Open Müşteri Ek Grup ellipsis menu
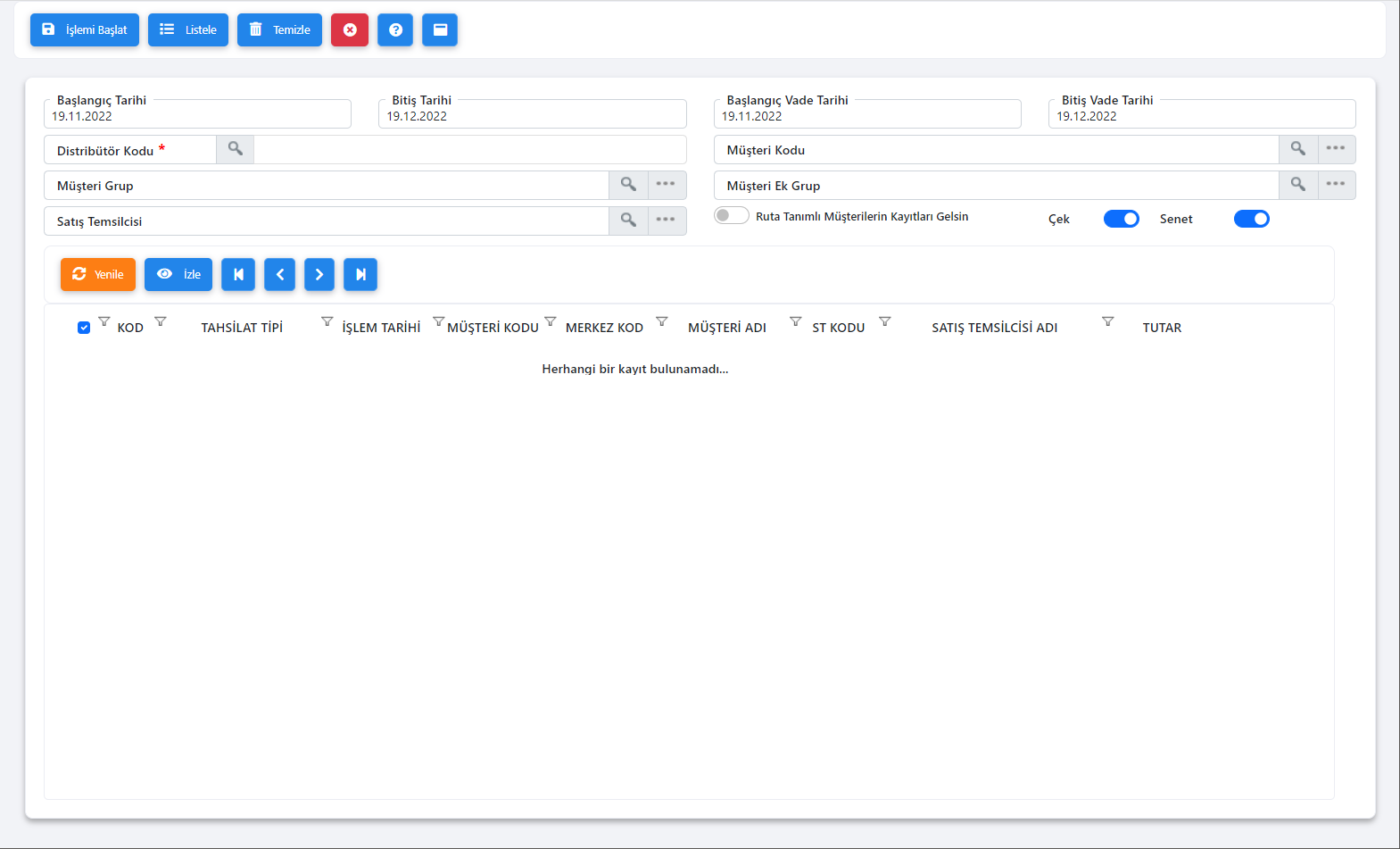The image size is (1400, 849). (1336, 185)
